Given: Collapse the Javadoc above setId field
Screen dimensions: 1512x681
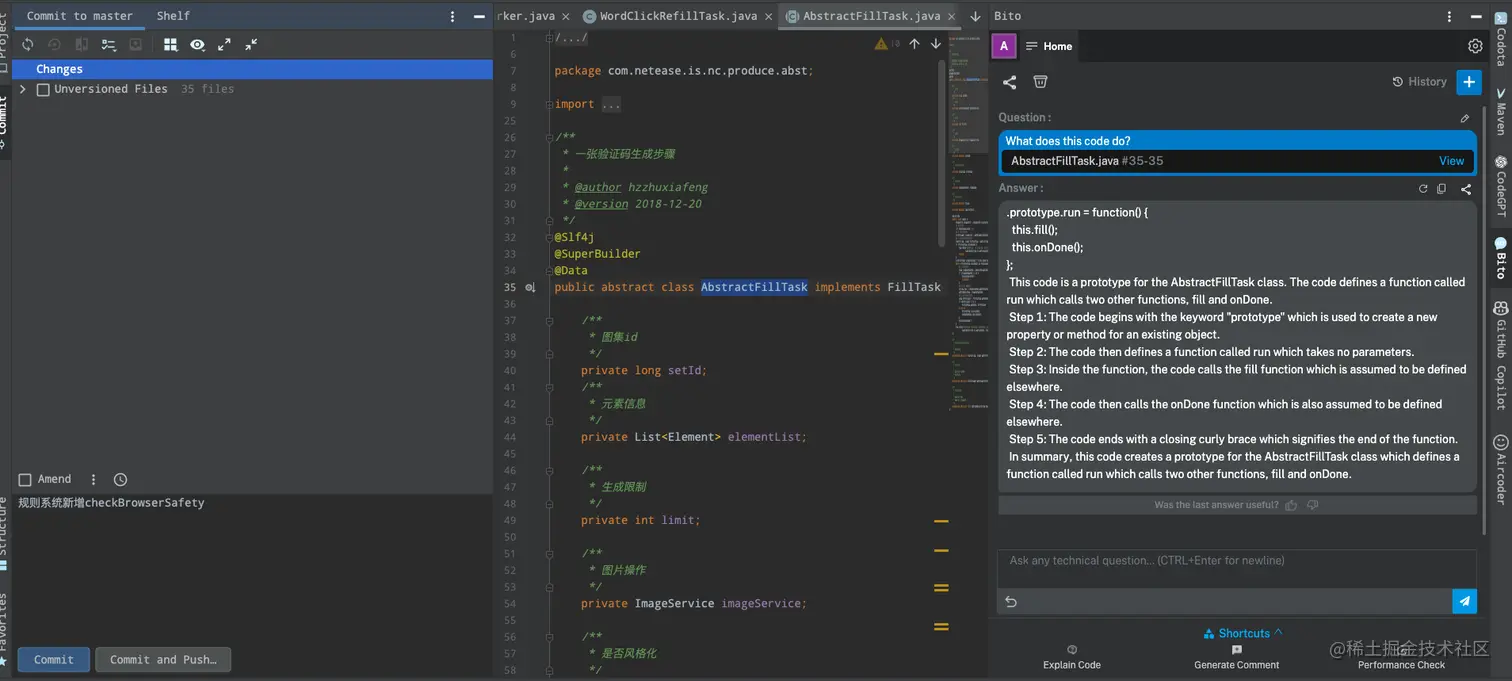Looking at the screenshot, I should pyautogui.click(x=549, y=321).
